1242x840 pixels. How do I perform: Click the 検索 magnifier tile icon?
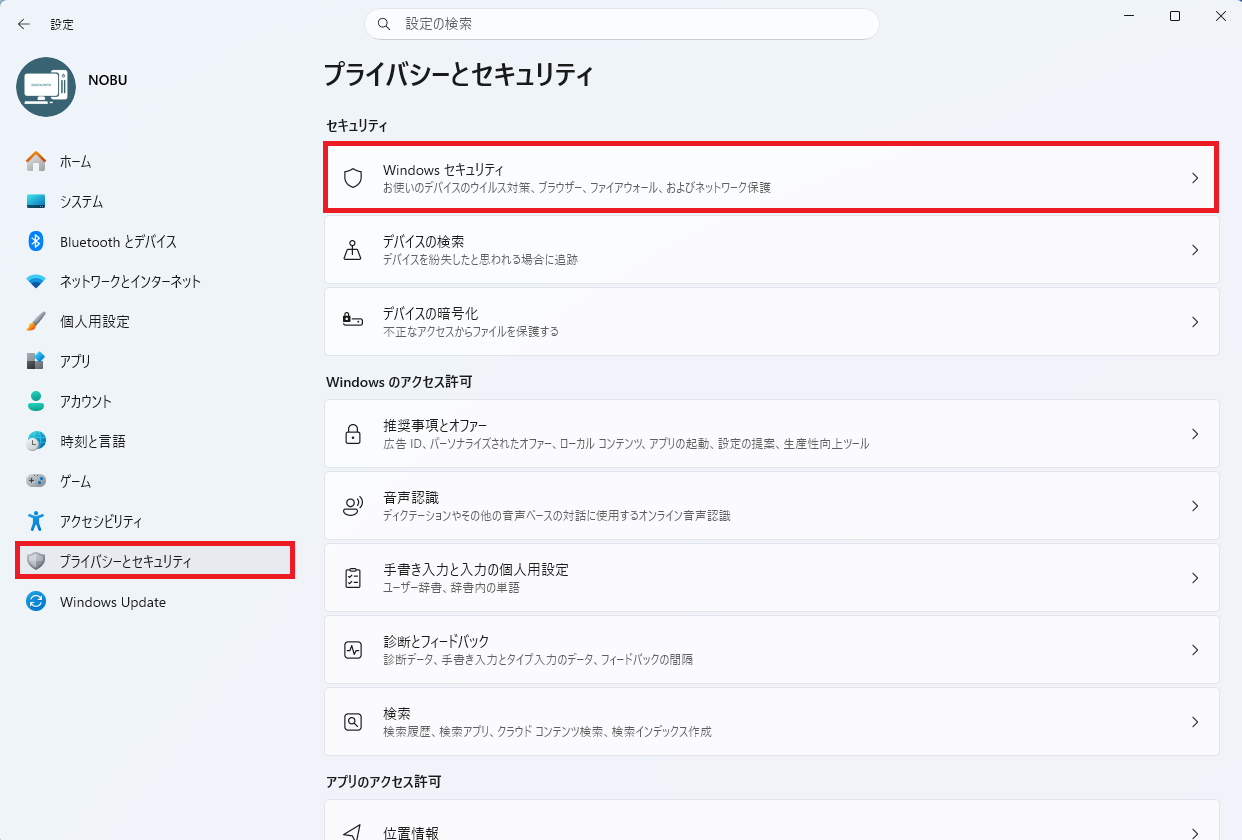coord(352,722)
